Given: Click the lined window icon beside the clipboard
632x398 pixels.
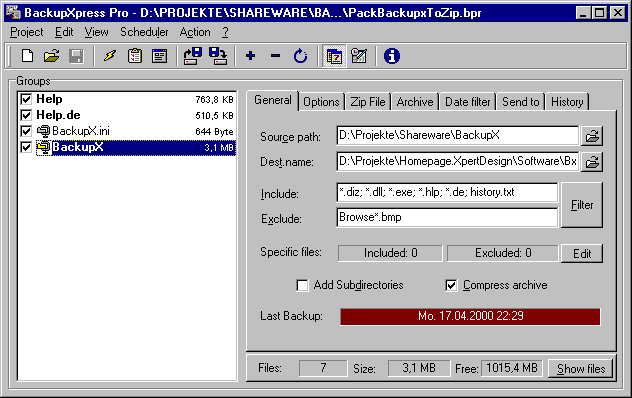Looking at the screenshot, I should (x=160, y=56).
